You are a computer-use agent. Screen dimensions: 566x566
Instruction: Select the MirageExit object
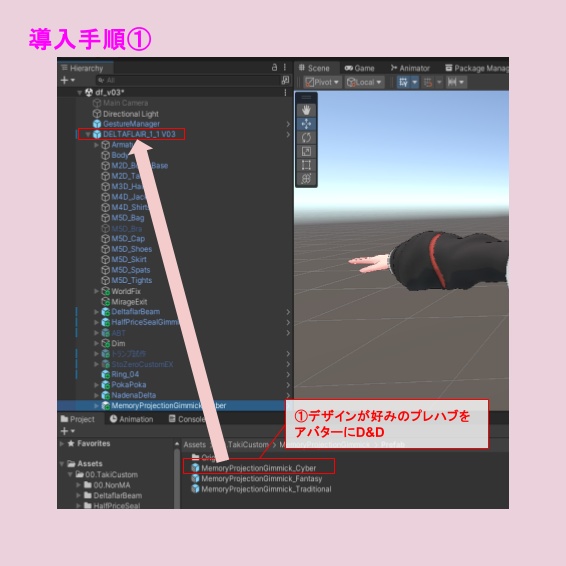[x=129, y=302]
